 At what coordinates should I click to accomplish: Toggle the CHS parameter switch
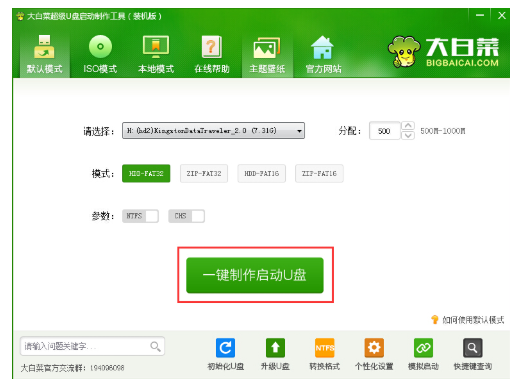tap(186, 216)
